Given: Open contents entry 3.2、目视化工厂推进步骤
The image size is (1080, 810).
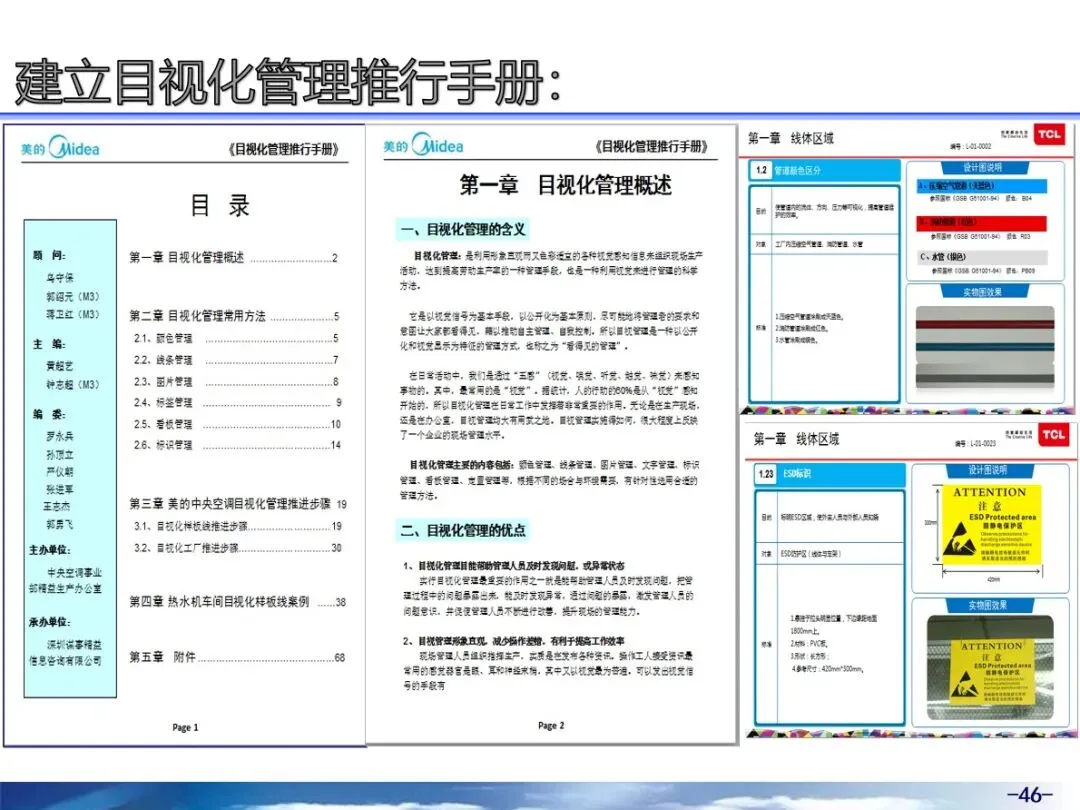Looking at the screenshot, I should point(238,548).
